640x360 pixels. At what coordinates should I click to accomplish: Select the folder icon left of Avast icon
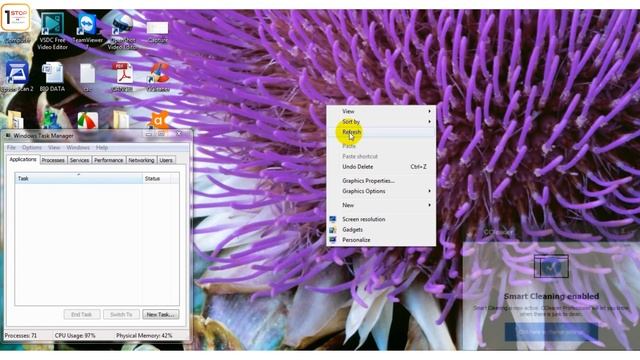121,120
